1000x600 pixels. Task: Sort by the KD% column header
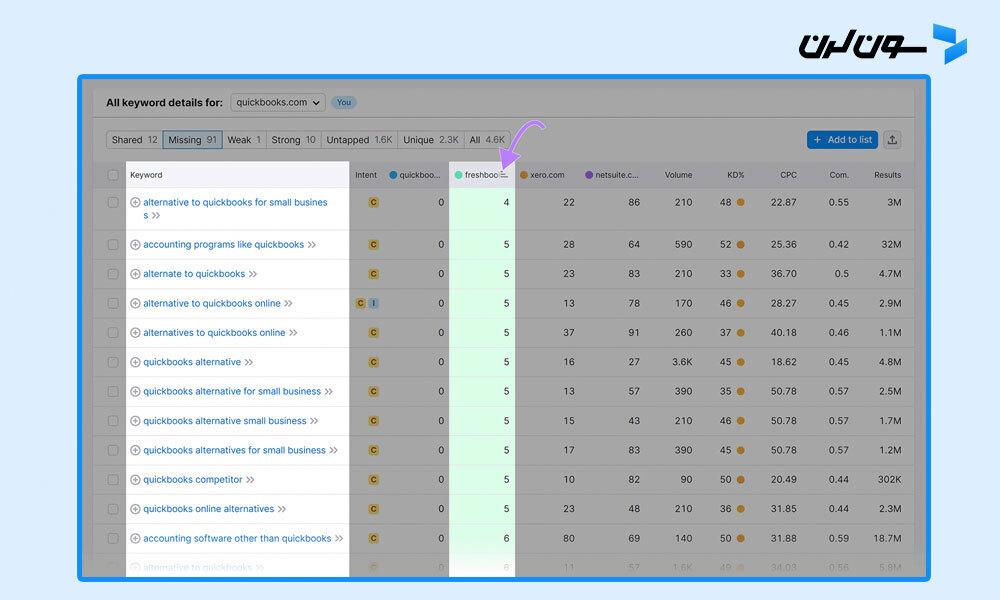(736, 175)
